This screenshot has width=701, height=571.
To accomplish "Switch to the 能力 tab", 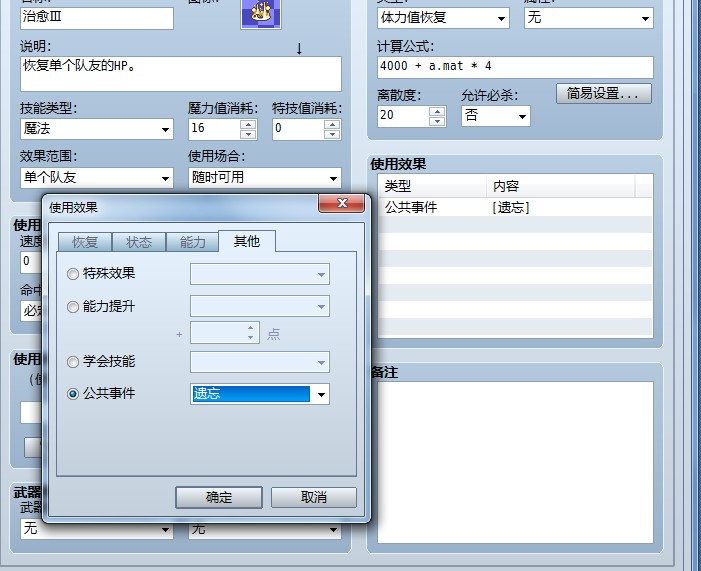I will click(x=193, y=242).
